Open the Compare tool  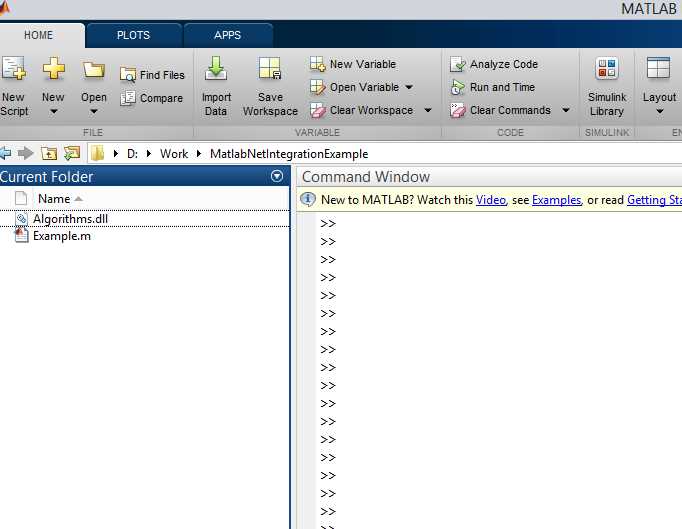pyautogui.click(x=151, y=98)
